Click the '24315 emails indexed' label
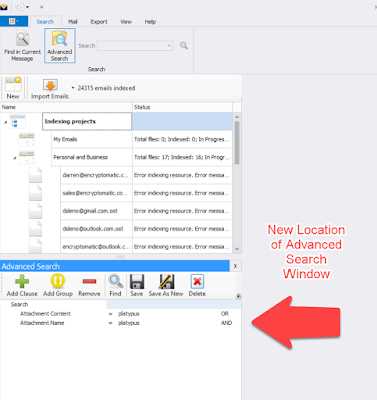The width and height of the screenshot is (377, 400). click(x=106, y=88)
